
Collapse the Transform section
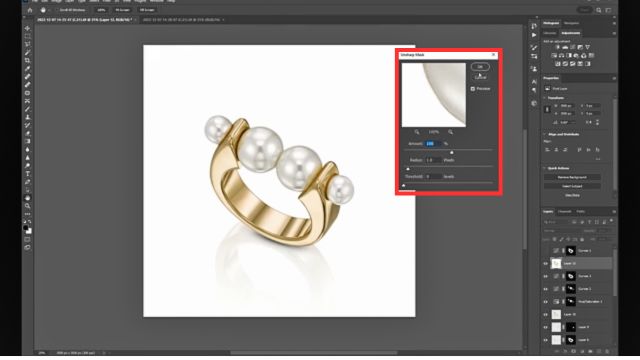pos(545,98)
